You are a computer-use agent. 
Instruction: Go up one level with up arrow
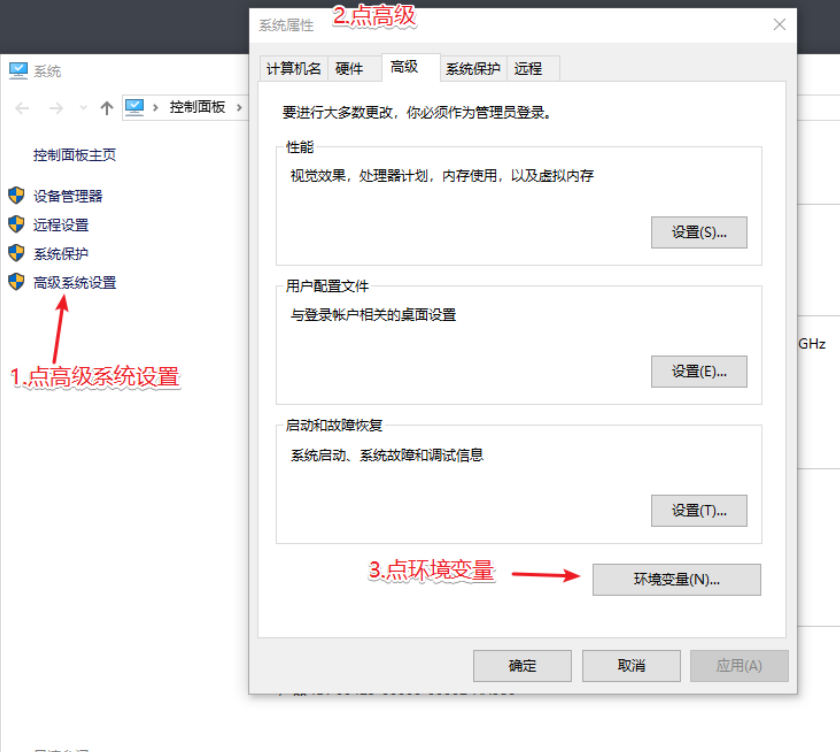click(107, 108)
